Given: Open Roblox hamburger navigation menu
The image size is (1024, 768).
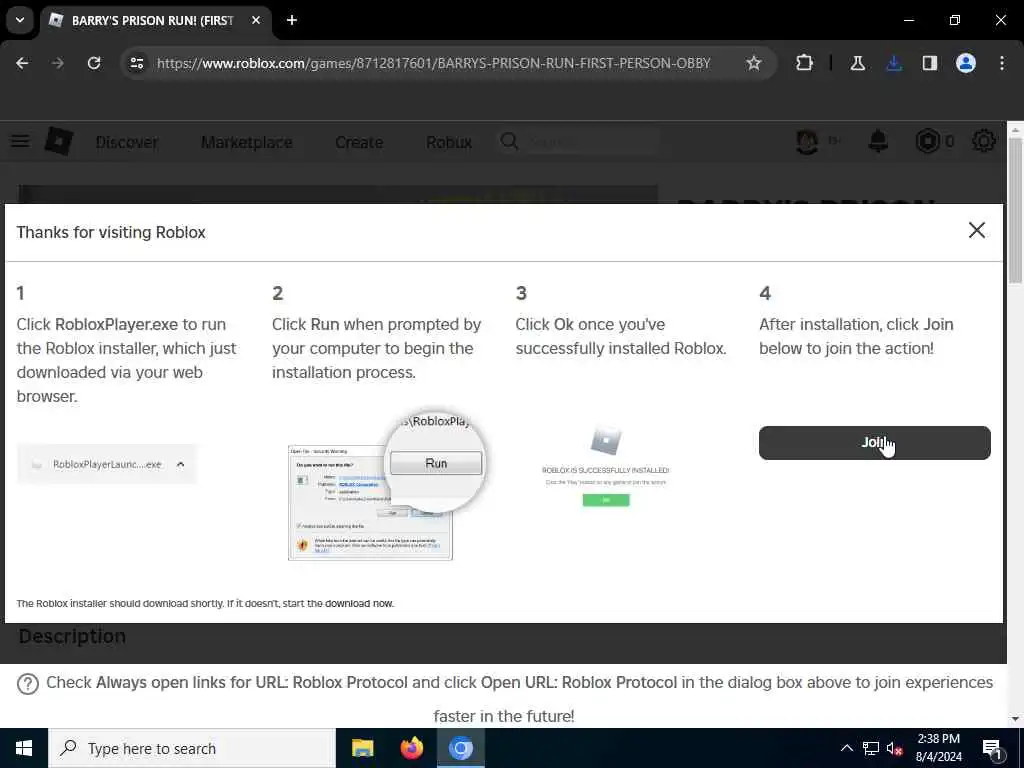Looking at the screenshot, I should [20, 141].
